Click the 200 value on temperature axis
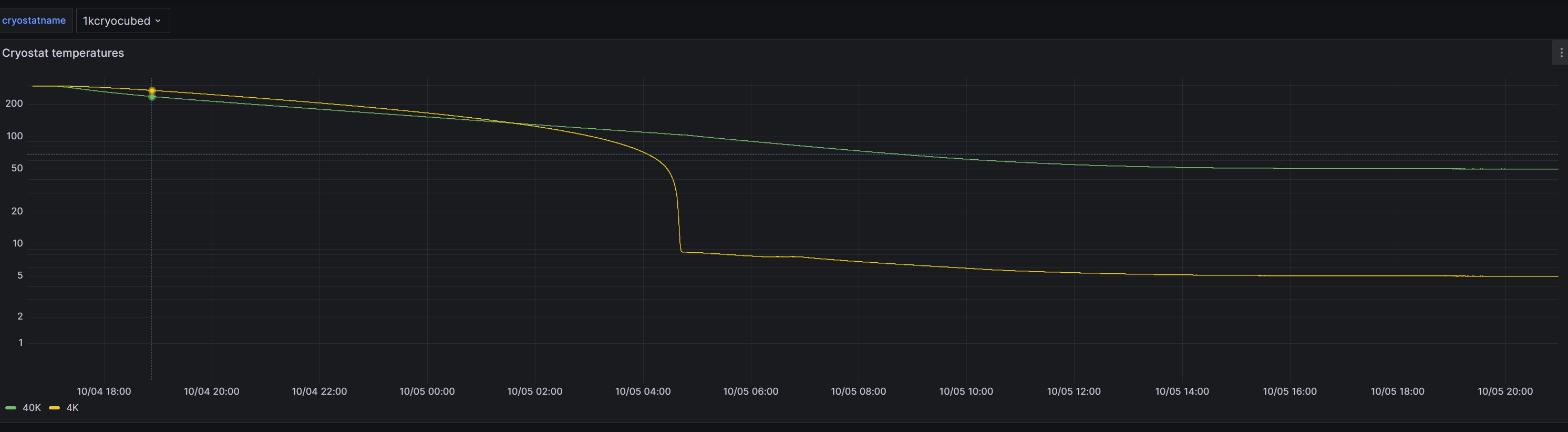Viewport: 1568px width, 432px height. tap(15, 104)
